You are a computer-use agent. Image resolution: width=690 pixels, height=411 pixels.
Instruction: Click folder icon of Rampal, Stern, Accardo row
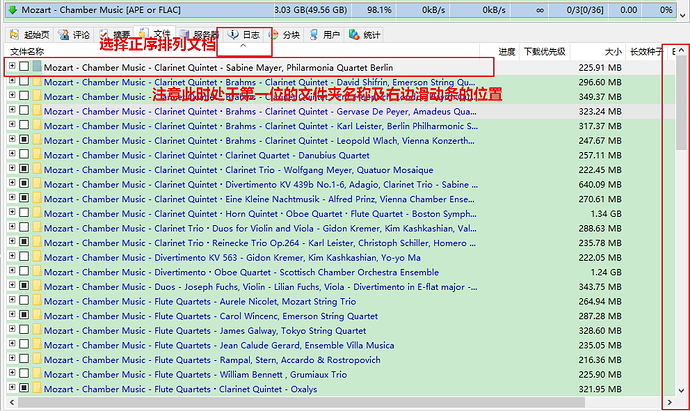coord(37,359)
